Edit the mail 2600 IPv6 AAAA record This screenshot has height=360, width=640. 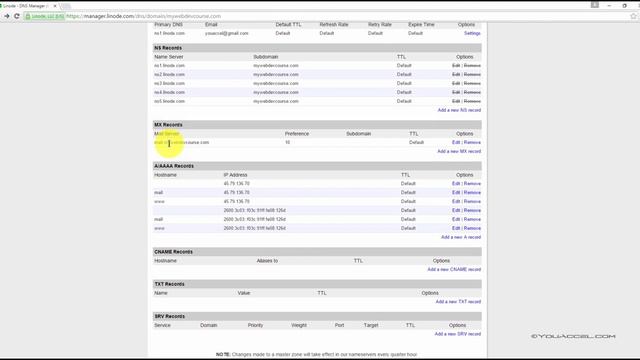tap(456, 220)
